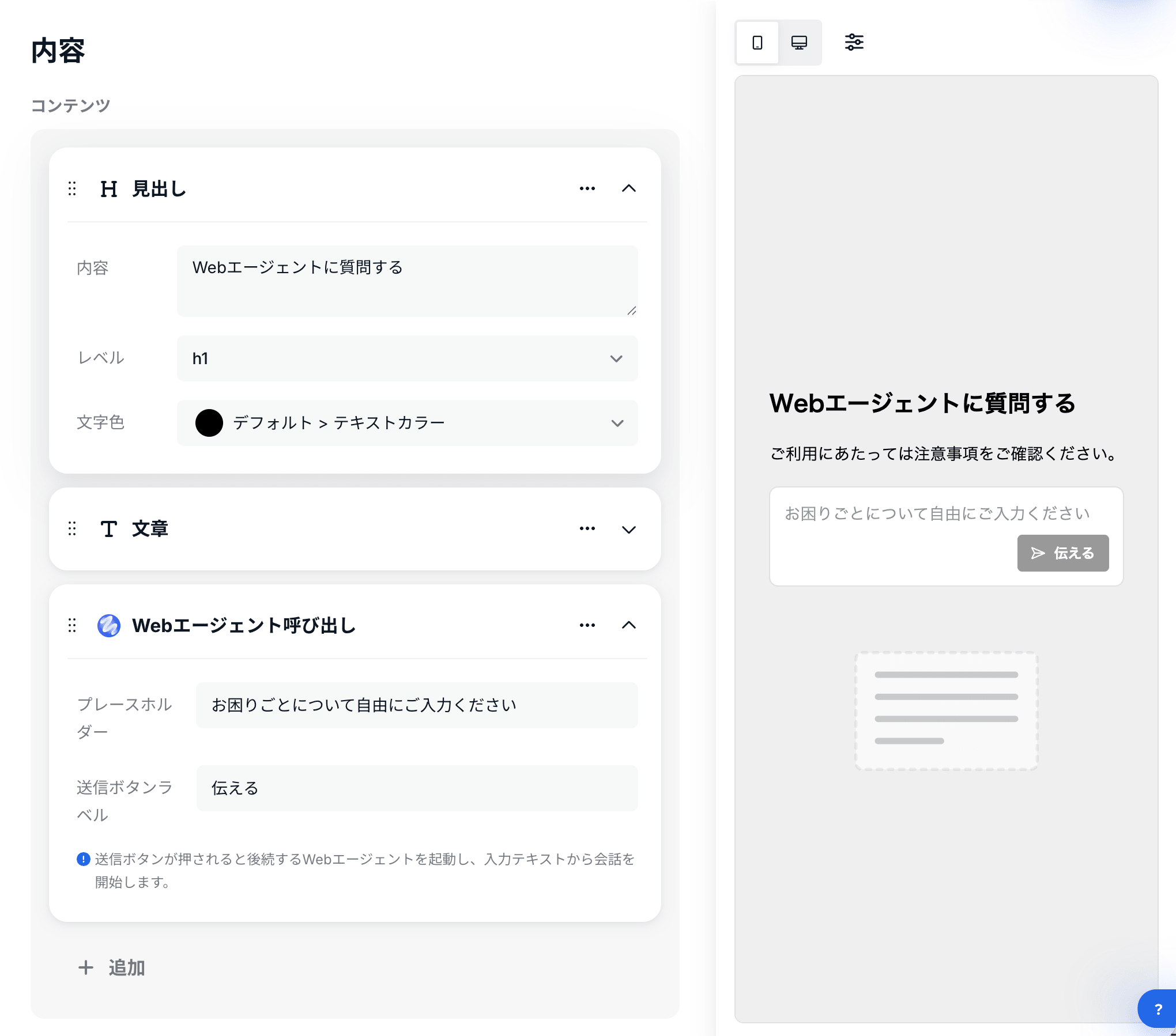The height and width of the screenshot is (1036, 1176).
Task: Click the 送信ボタンラベル input field
Action: pyautogui.click(x=416, y=788)
